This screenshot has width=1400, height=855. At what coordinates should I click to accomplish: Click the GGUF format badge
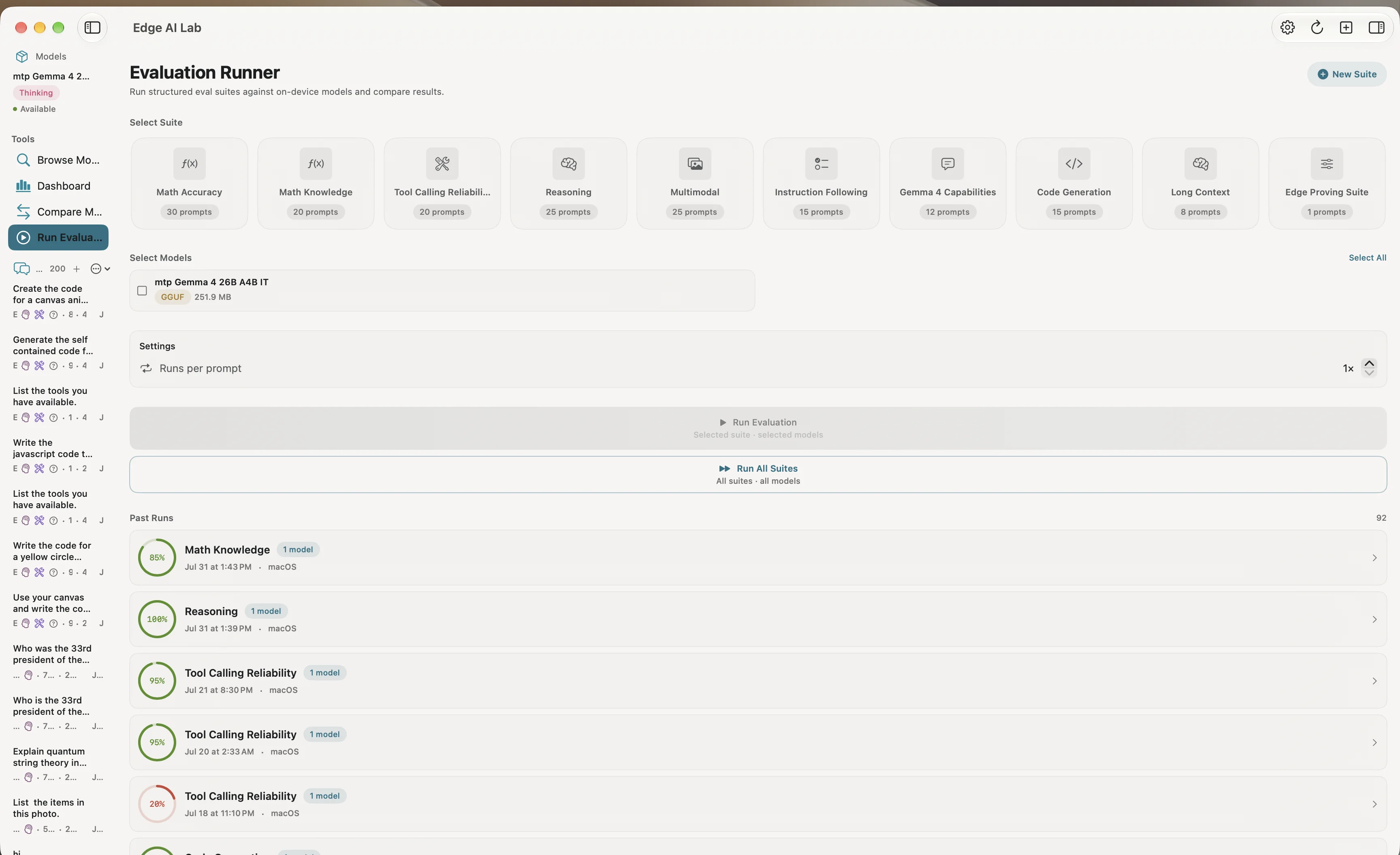tap(172, 297)
